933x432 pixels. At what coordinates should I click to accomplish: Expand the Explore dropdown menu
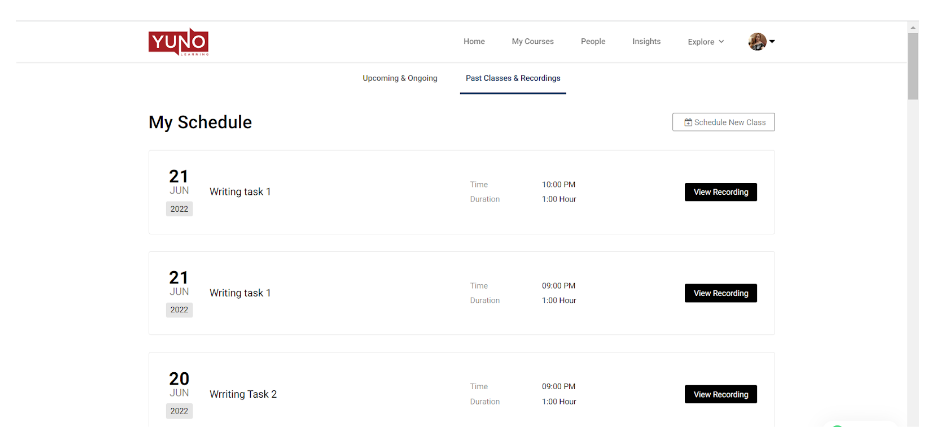point(706,42)
